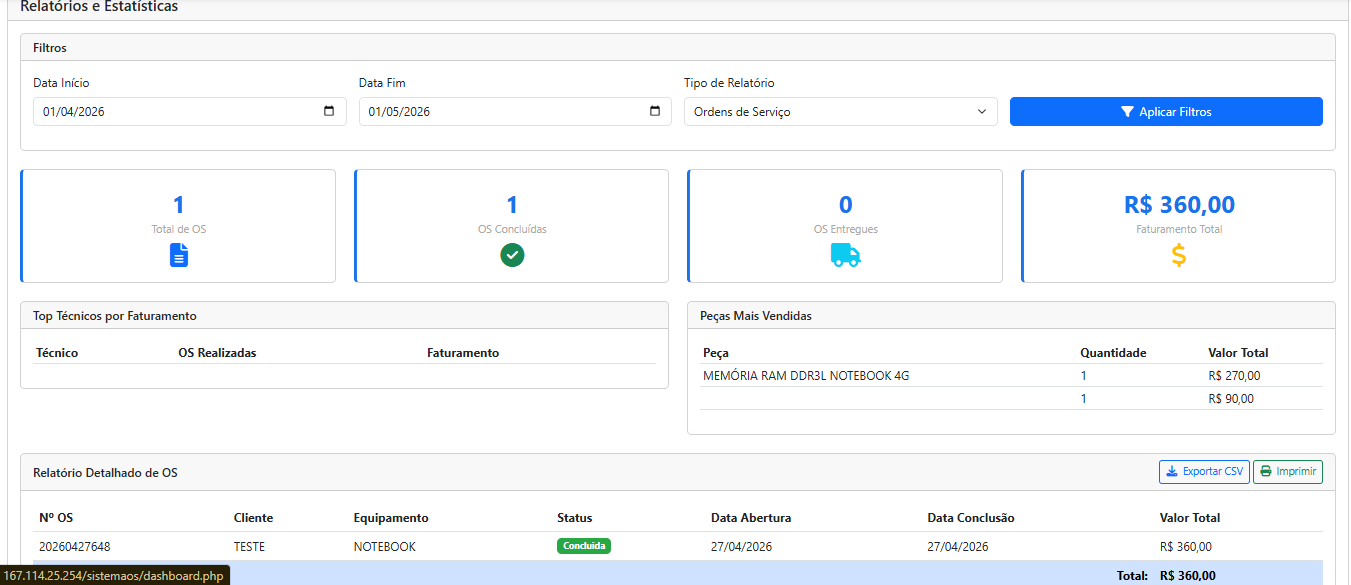Click the Relatórios e Estatísticas heading

[100, 7]
